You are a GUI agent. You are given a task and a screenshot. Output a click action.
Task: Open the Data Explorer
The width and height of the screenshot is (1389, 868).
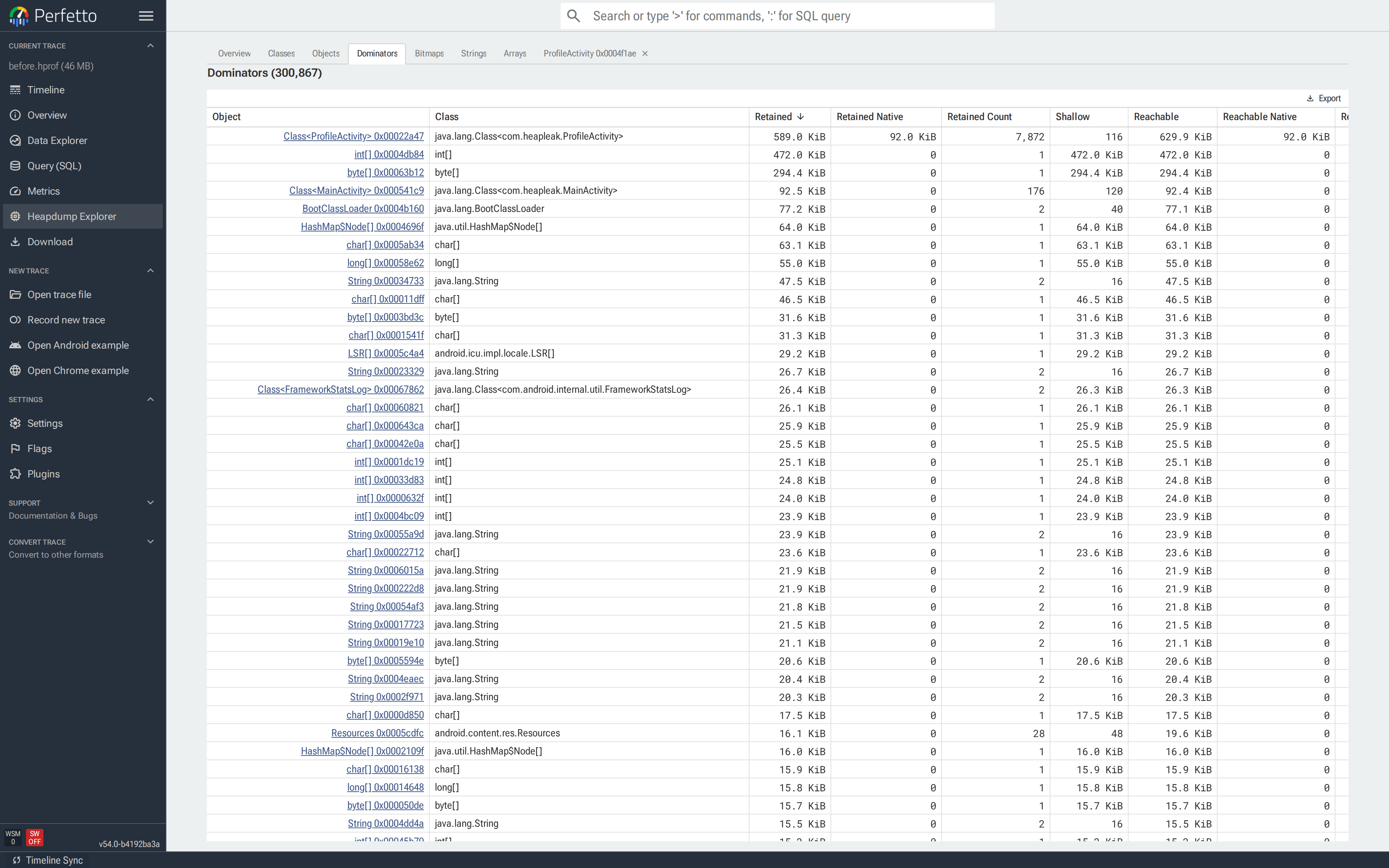click(x=57, y=140)
